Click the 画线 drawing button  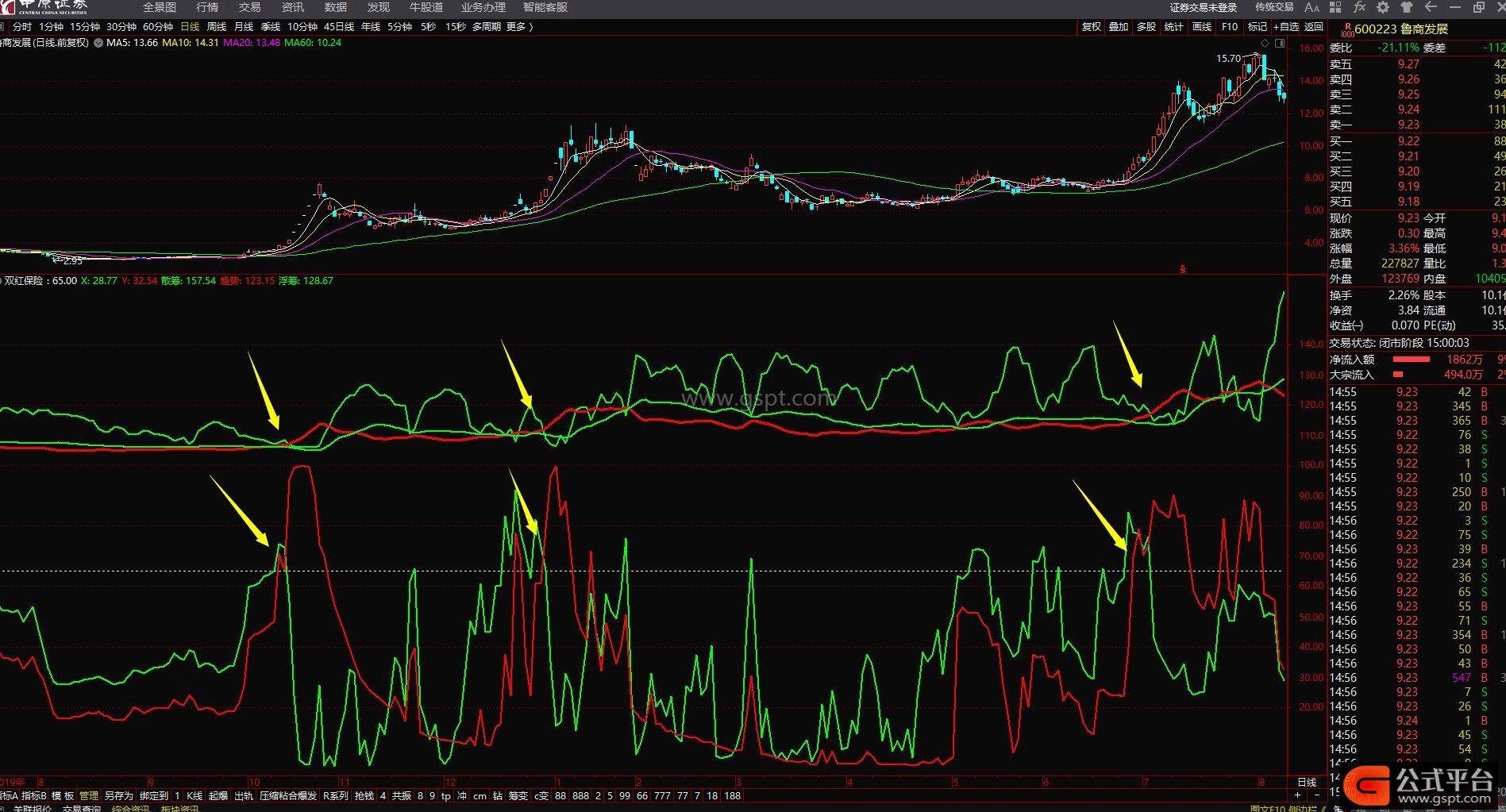(1202, 27)
